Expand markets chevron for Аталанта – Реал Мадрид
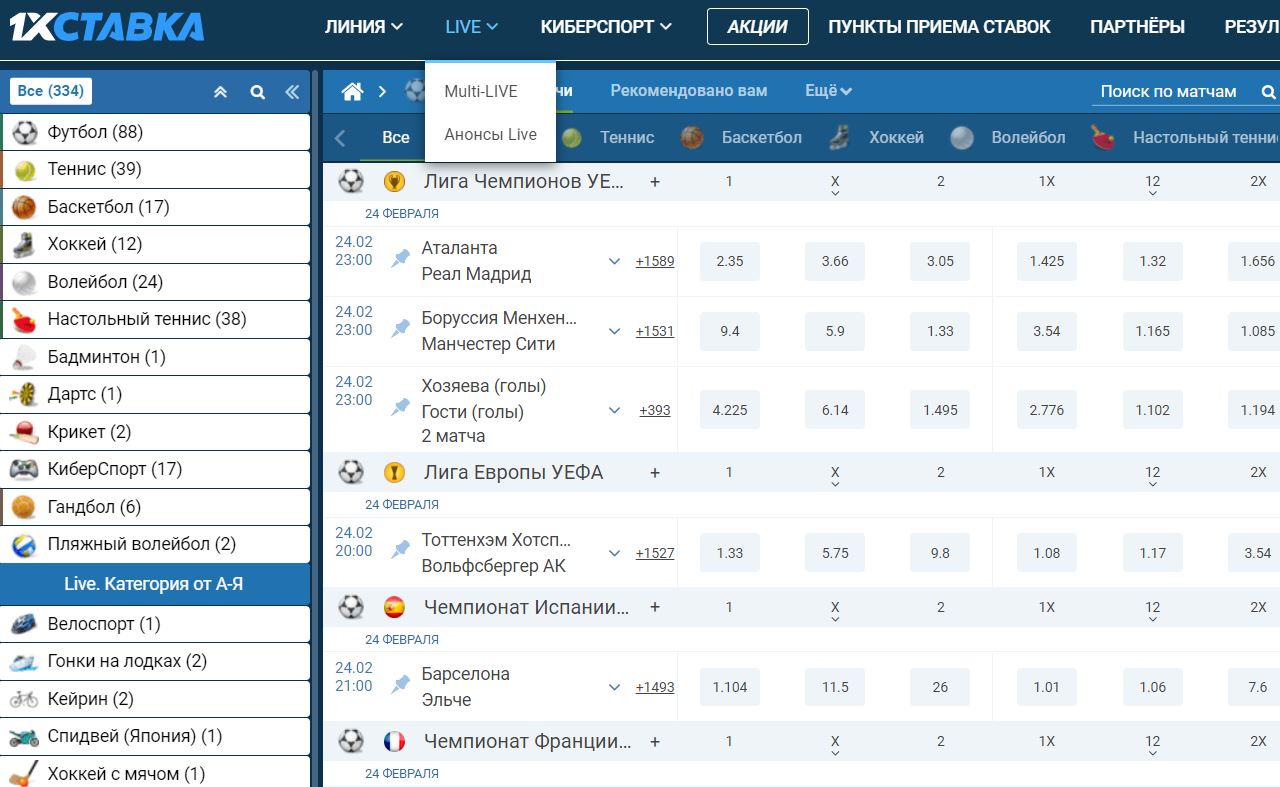 (615, 262)
